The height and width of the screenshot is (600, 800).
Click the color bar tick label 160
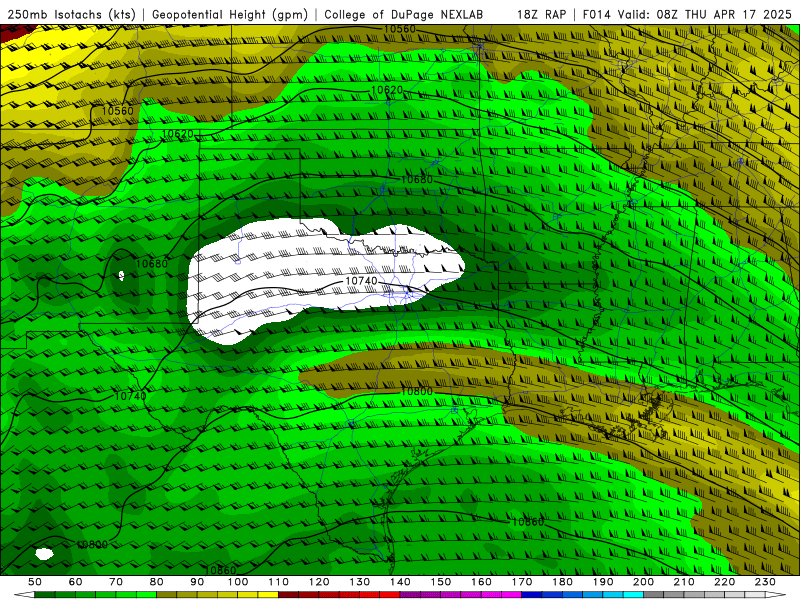(x=481, y=582)
